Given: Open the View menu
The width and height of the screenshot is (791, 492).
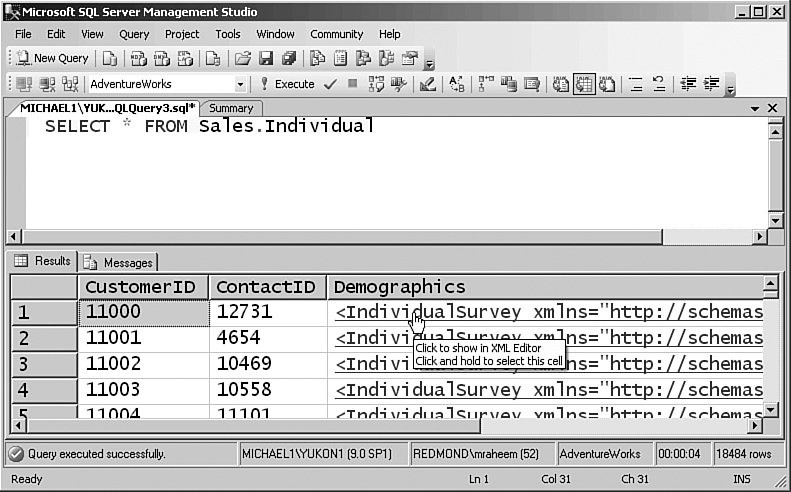Looking at the screenshot, I should click(92, 34).
